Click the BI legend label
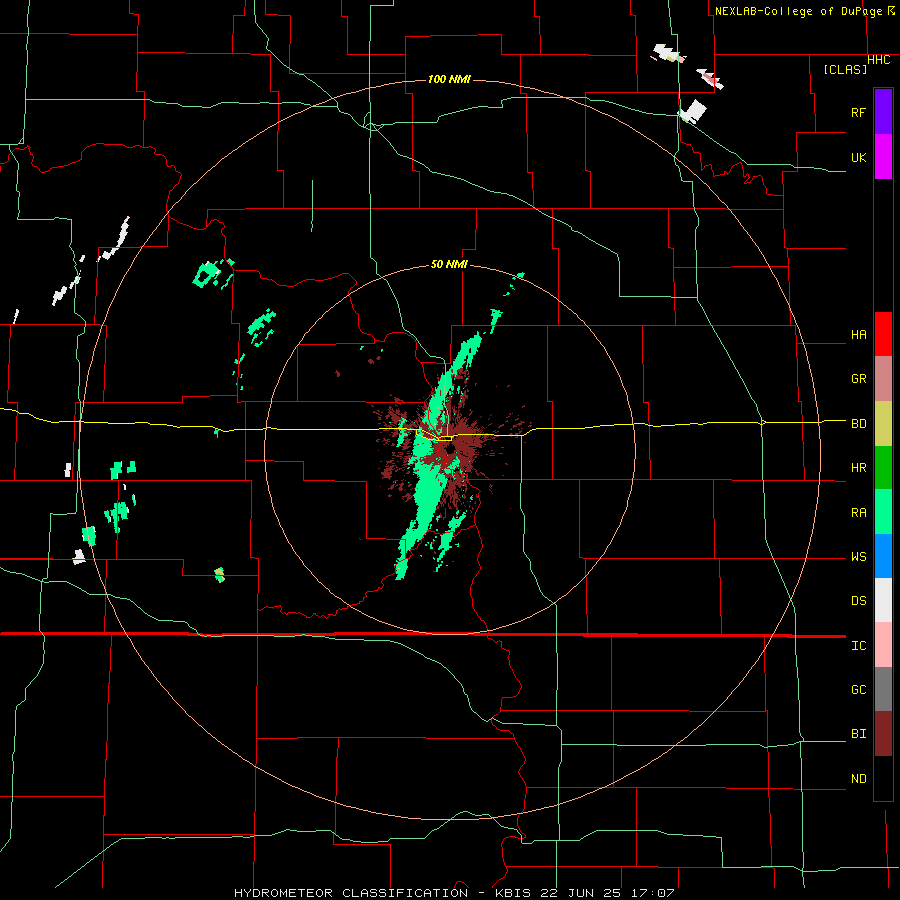 click(x=858, y=734)
